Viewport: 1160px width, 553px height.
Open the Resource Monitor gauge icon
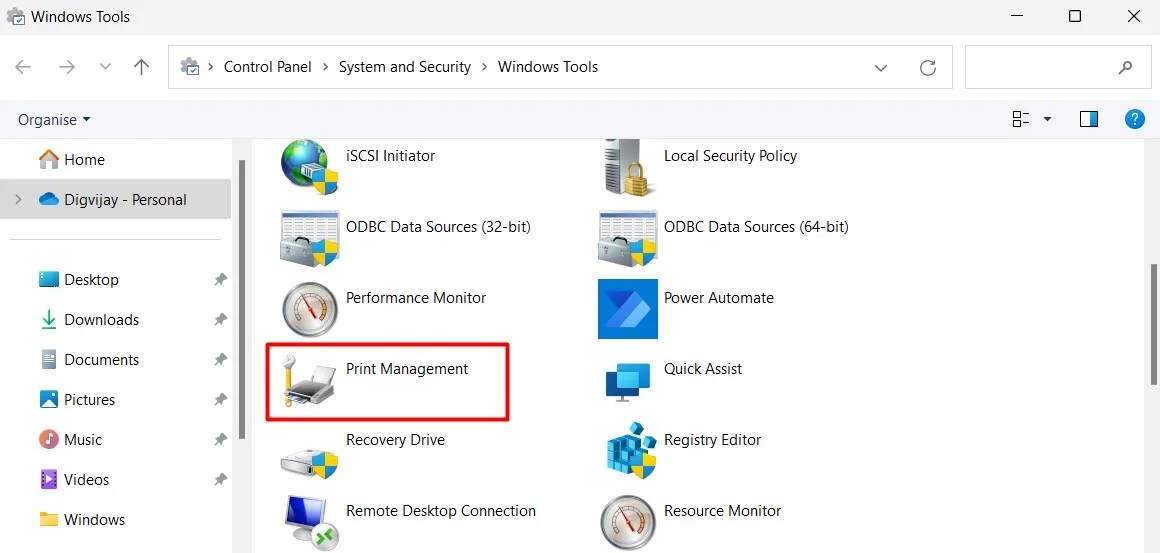[627, 523]
